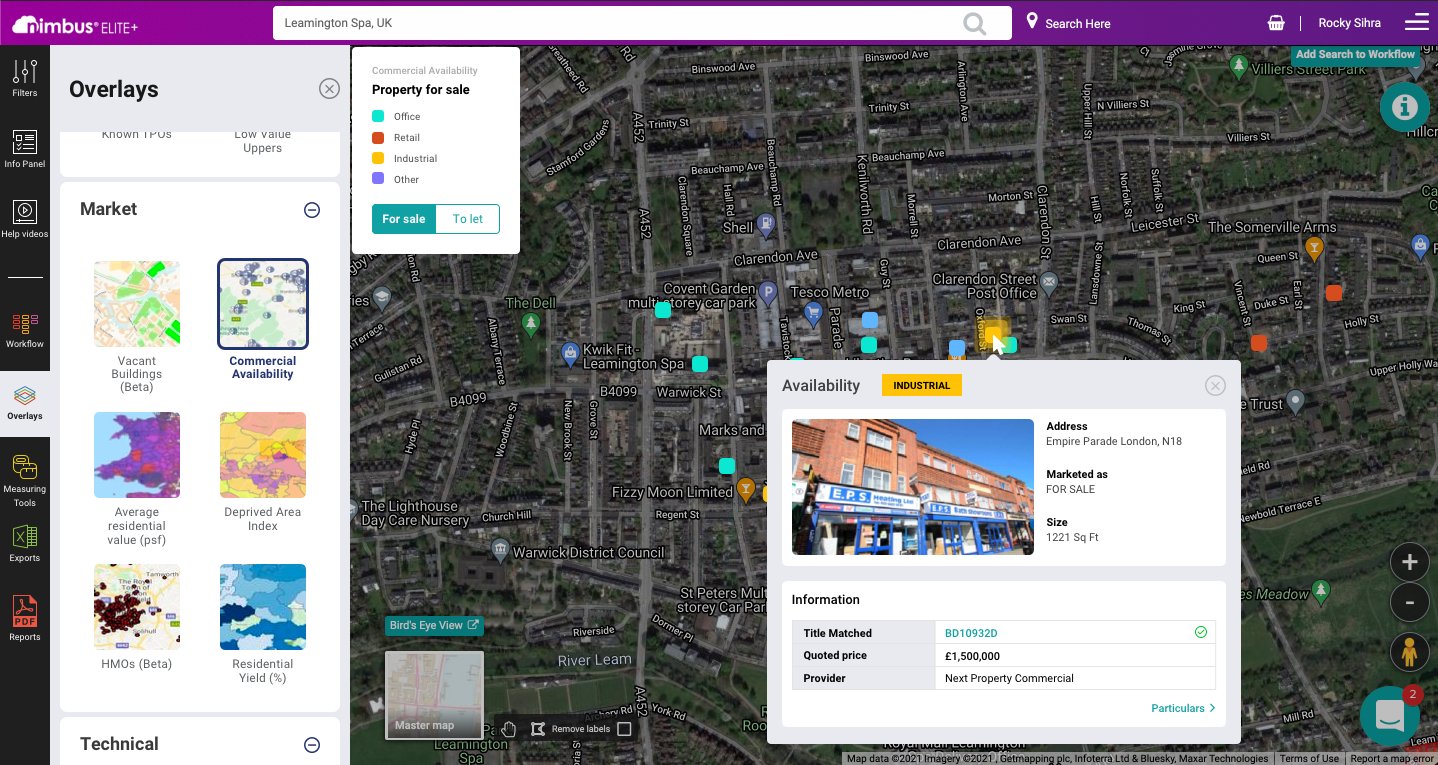
Task: Click the Retail red legend swatch
Action: coord(378,137)
